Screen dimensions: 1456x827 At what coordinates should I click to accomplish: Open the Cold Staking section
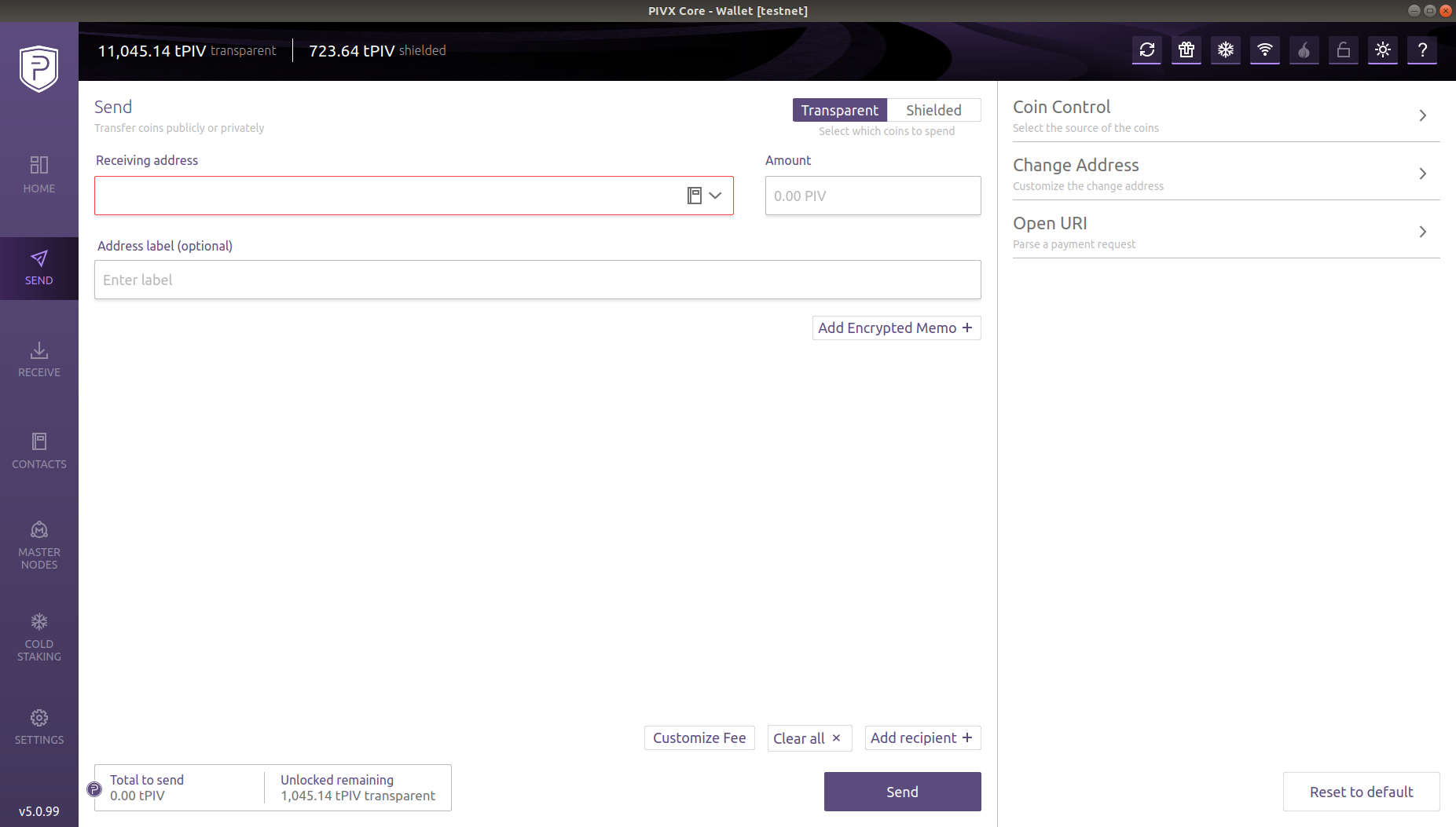coord(39,638)
